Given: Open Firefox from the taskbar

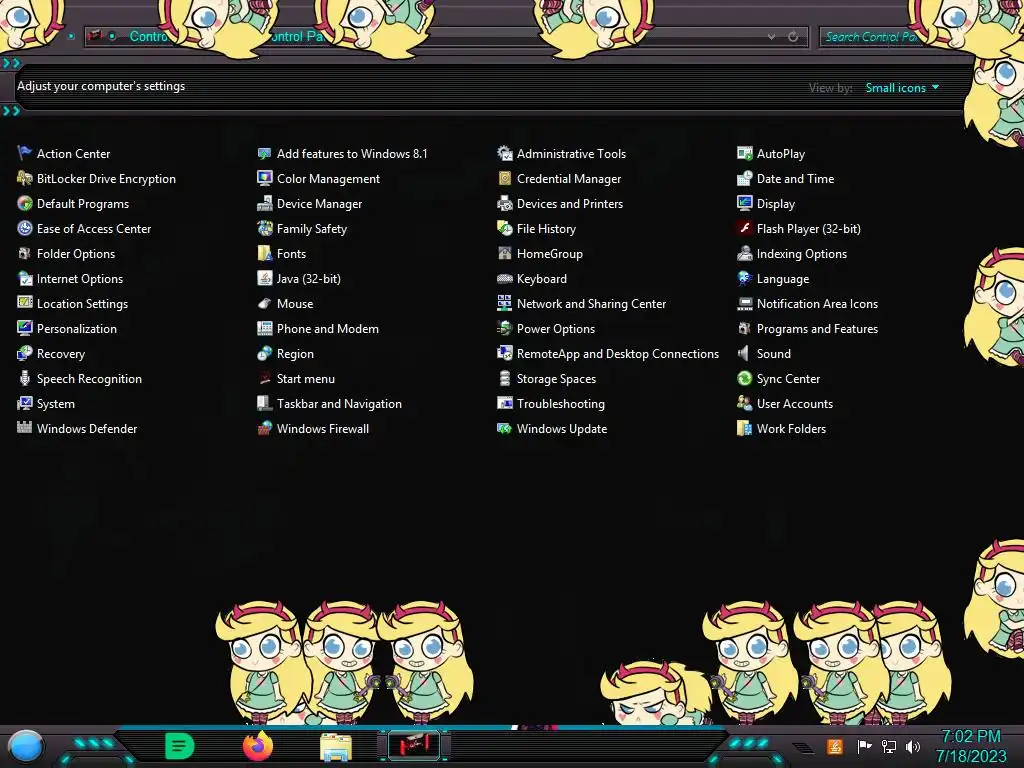Looking at the screenshot, I should click(x=258, y=746).
